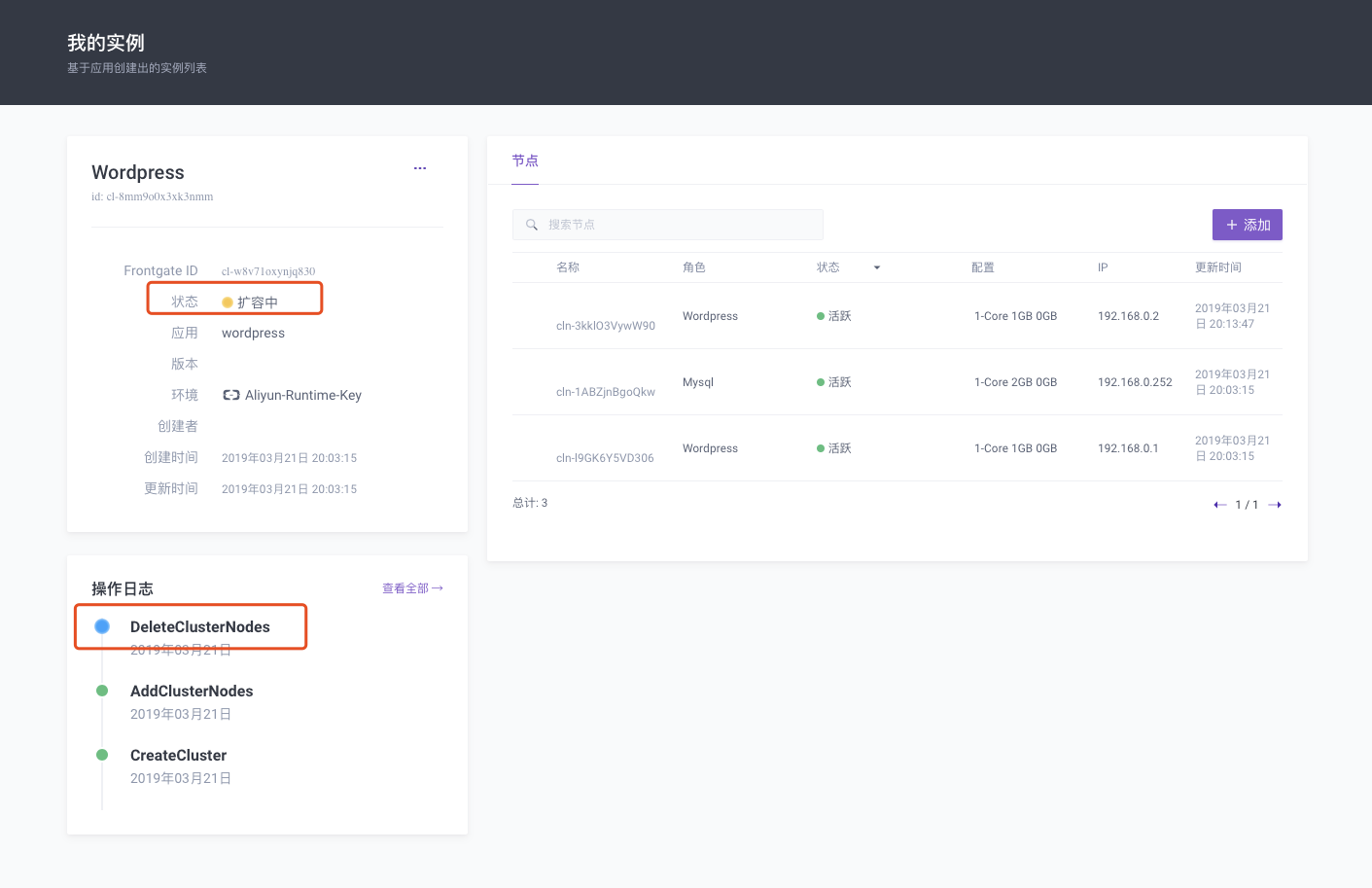Click the green dot beside AddClusterNodes
The height and width of the screenshot is (888, 1372).
(x=101, y=691)
